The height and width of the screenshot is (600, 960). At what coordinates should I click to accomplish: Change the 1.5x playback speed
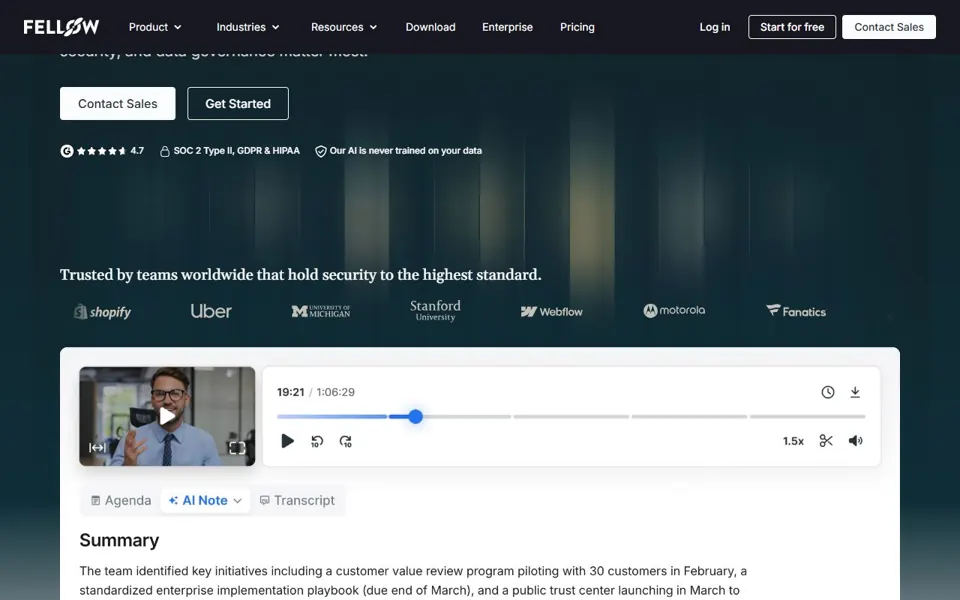coord(793,441)
